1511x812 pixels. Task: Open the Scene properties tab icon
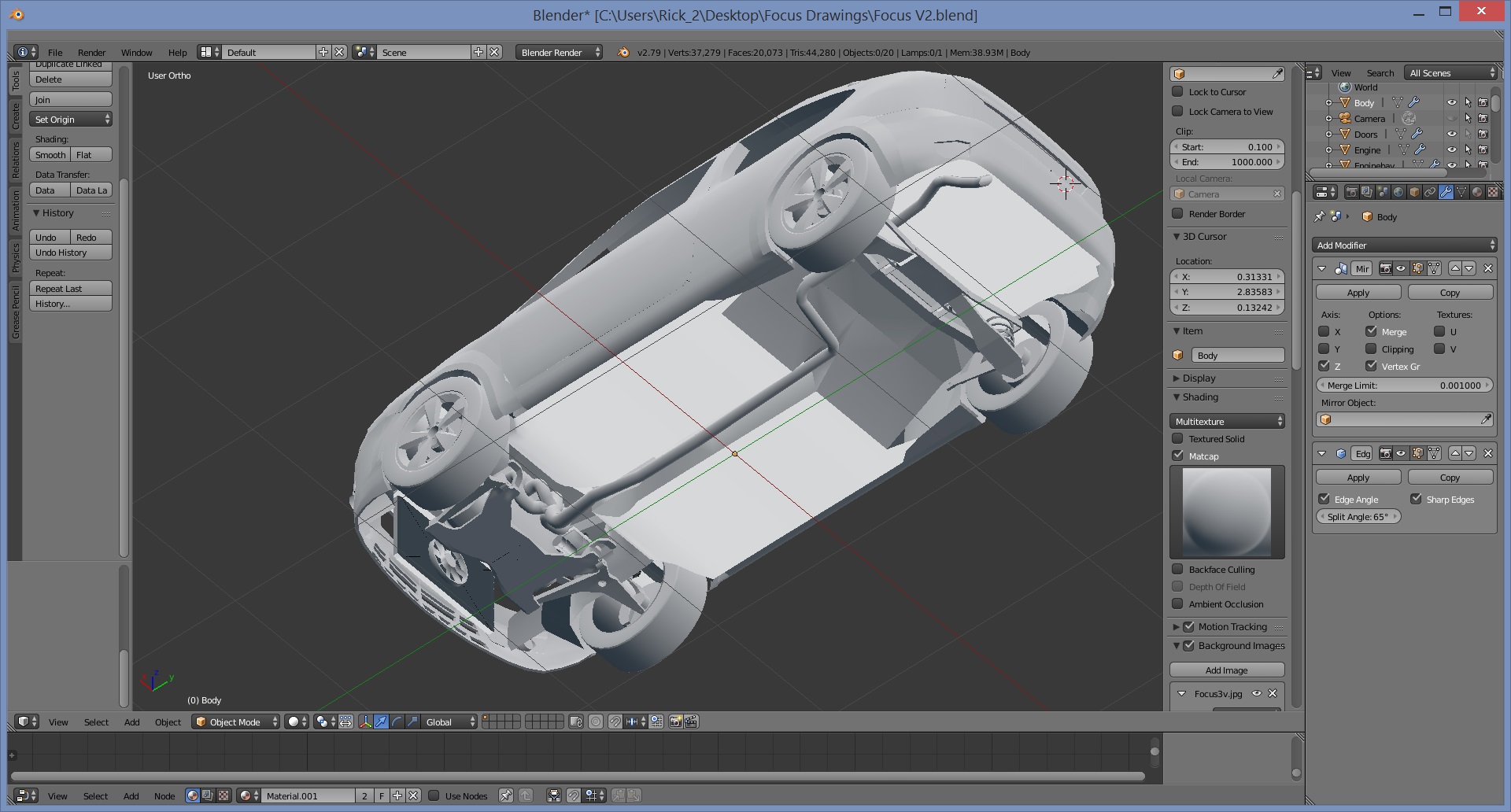point(1383,192)
